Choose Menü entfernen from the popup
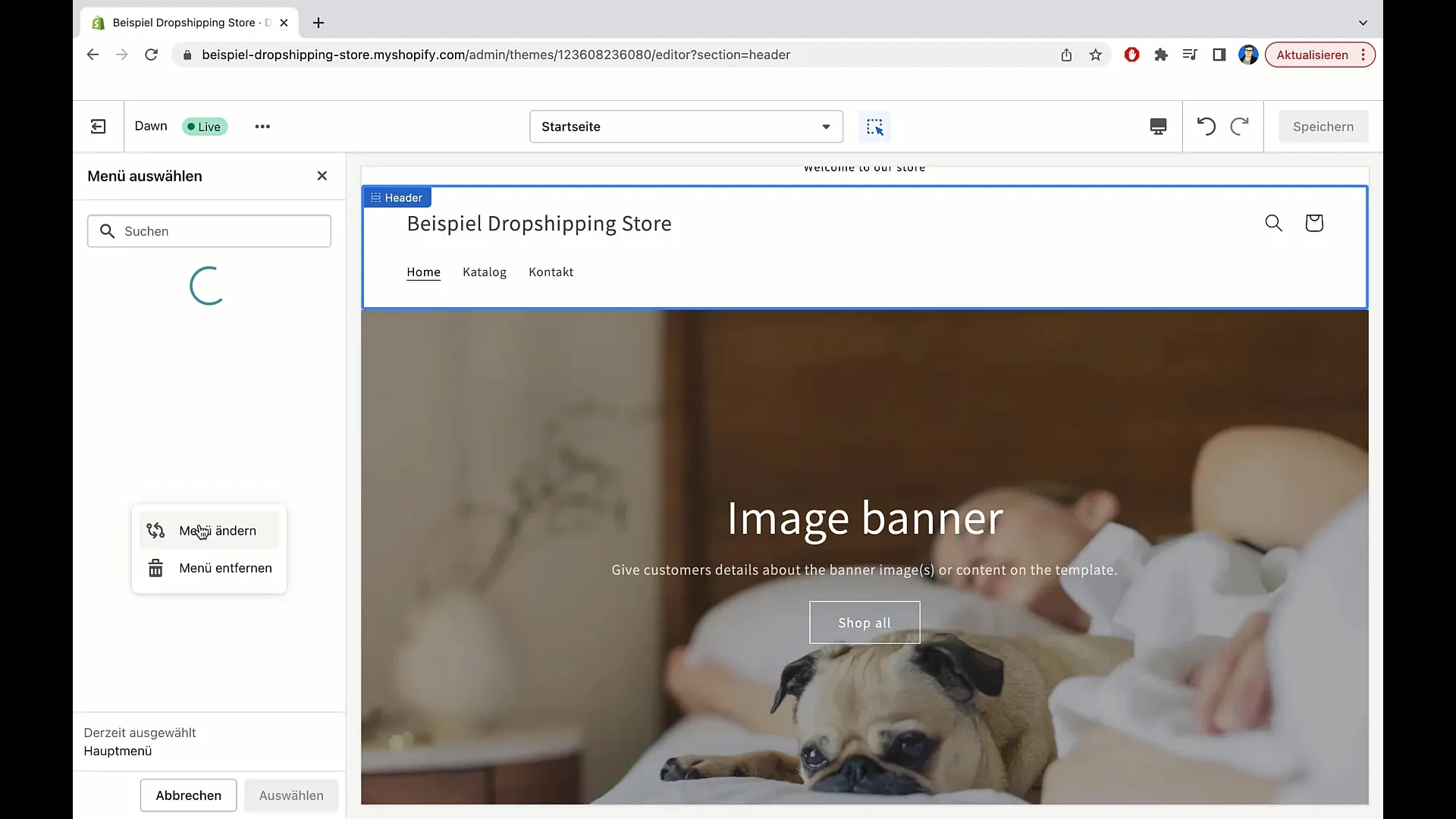1456x819 pixels. (x=209, y=568)
